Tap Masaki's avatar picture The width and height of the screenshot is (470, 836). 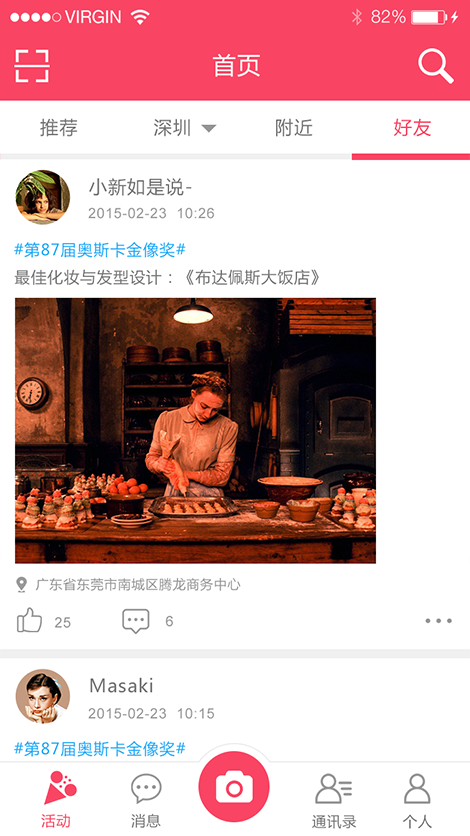tap(43, 696)
